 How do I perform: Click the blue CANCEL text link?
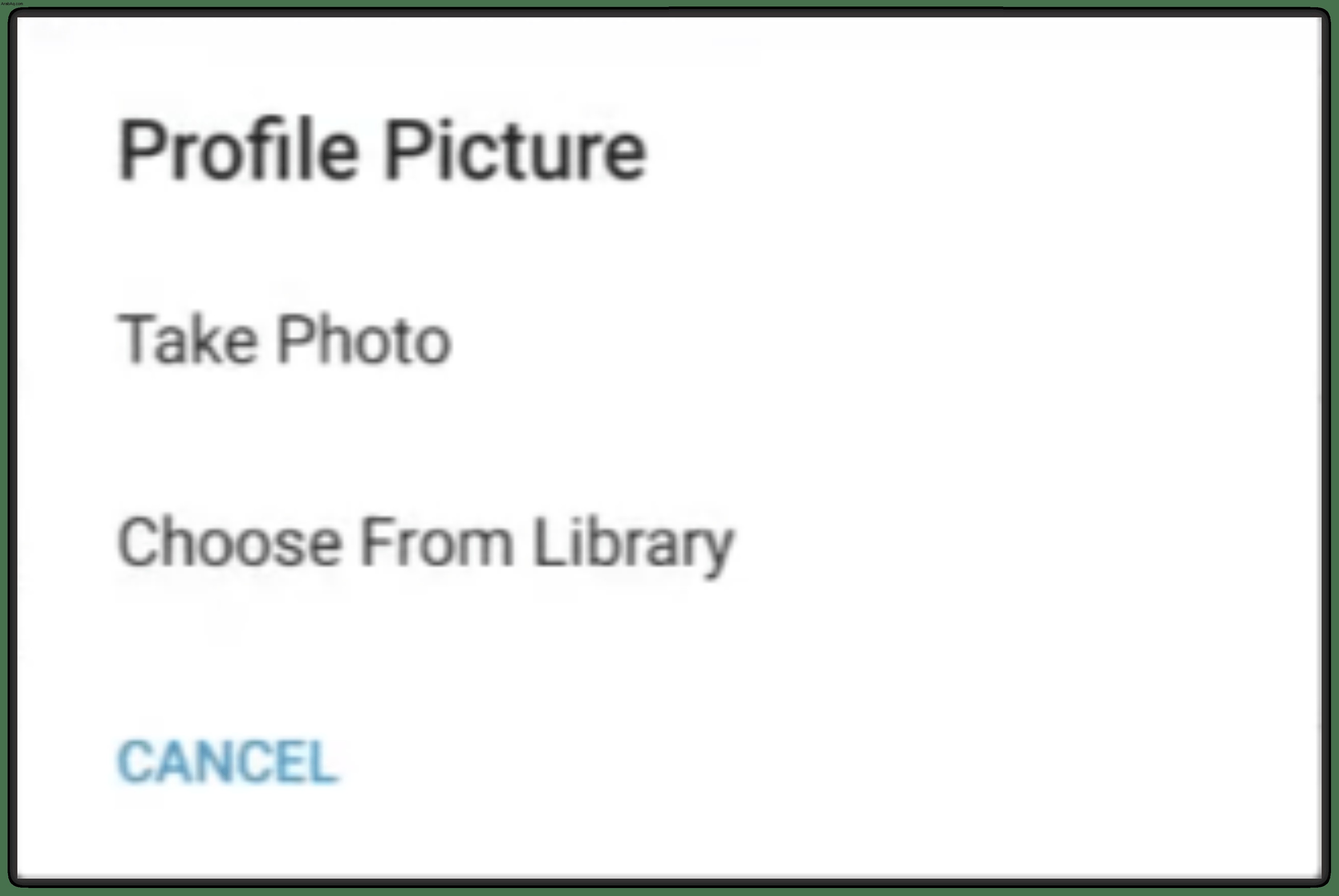(228, 762)
